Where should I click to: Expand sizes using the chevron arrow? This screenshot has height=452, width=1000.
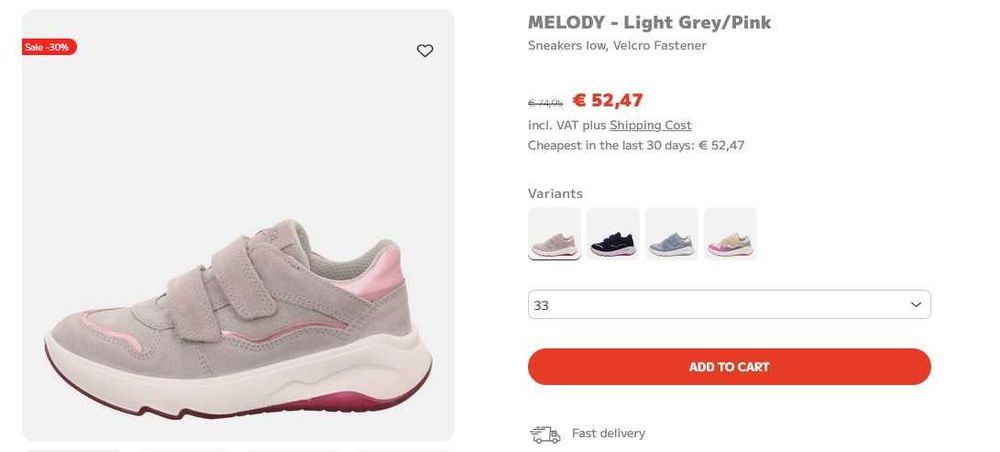pos(916,305)
